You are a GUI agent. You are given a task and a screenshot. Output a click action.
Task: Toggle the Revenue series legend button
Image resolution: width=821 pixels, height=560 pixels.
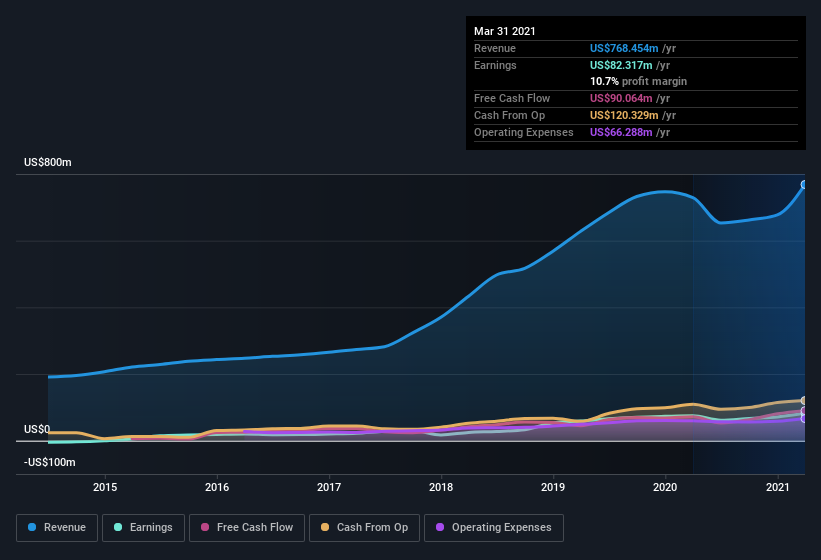[57, 528]
